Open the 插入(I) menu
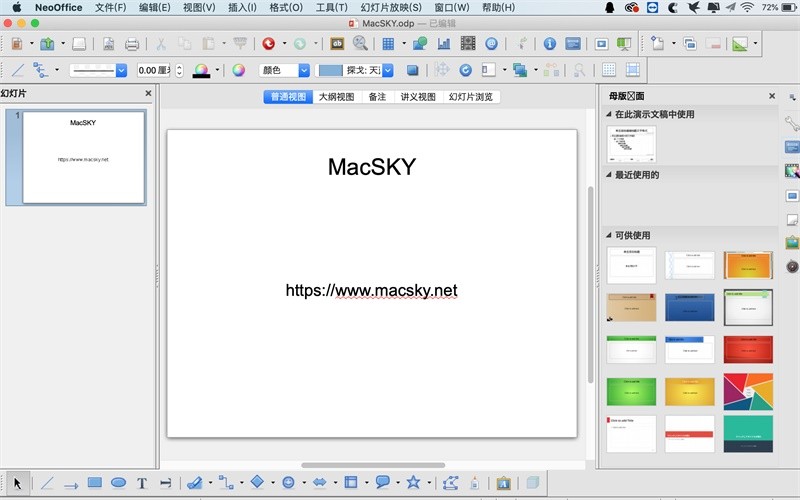Viewport: 800px width, 500px height. [x=242, y=8]
